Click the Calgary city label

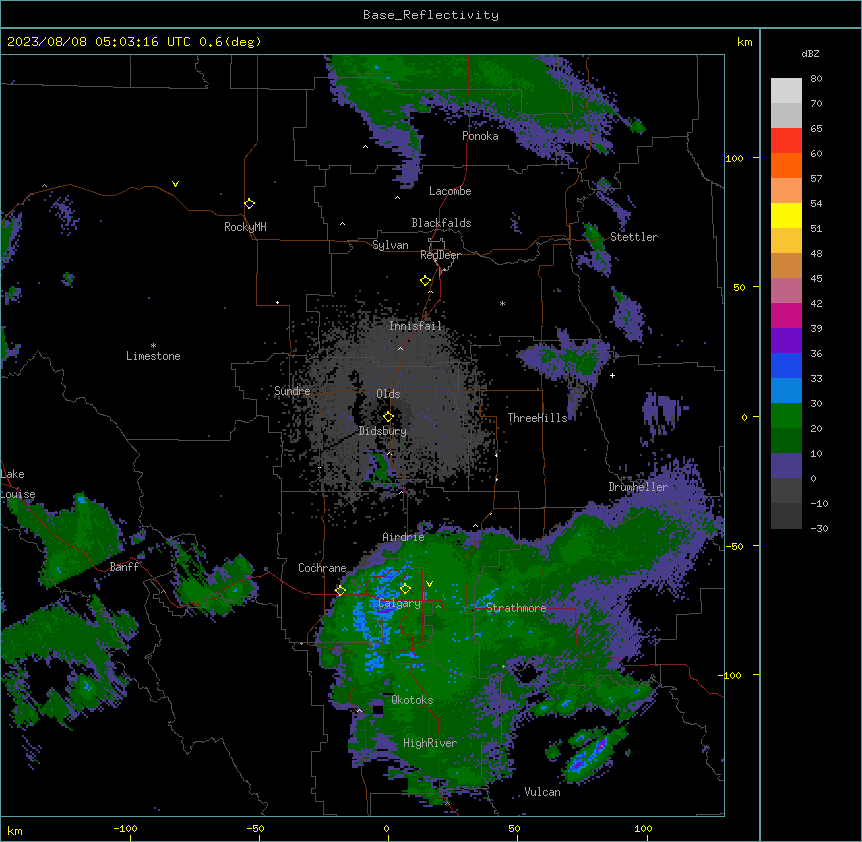tap(400, 603)
